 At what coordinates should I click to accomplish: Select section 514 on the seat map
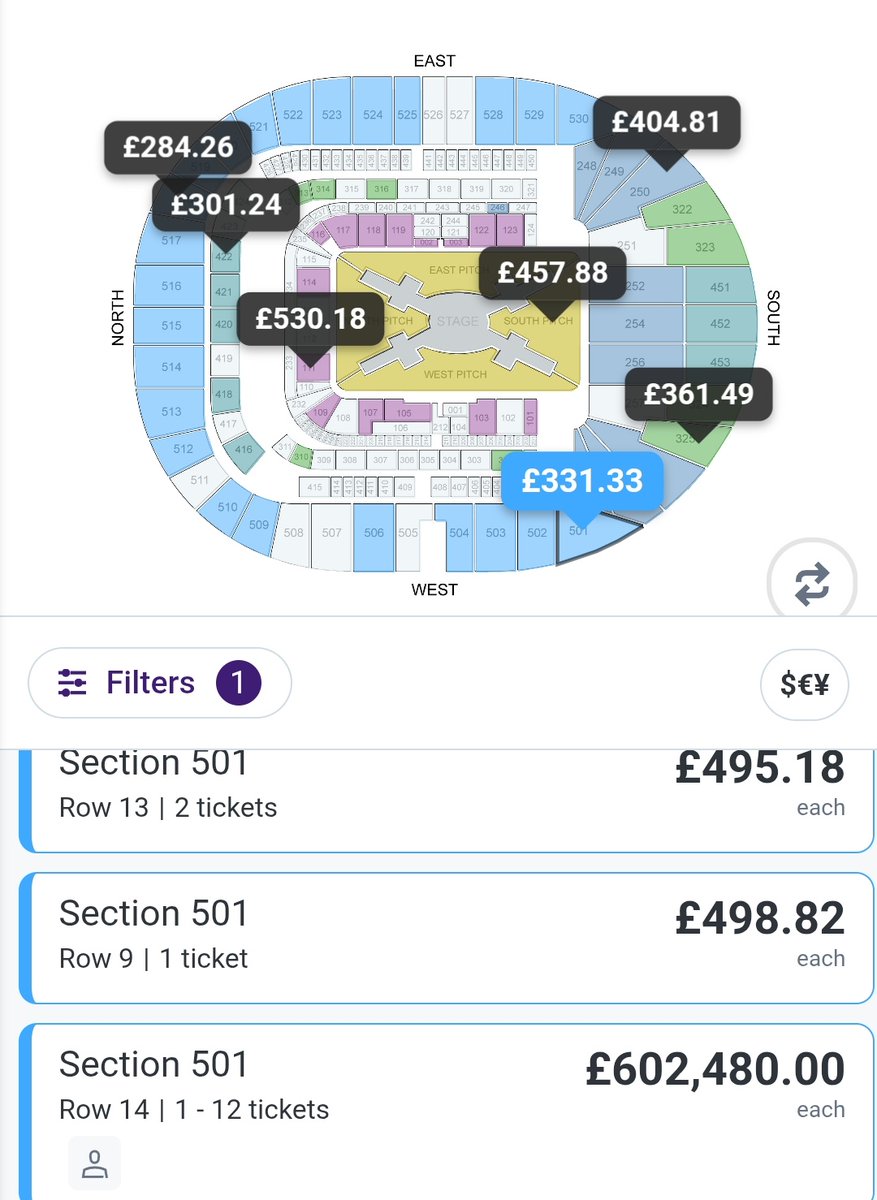[x=171, y=367]
